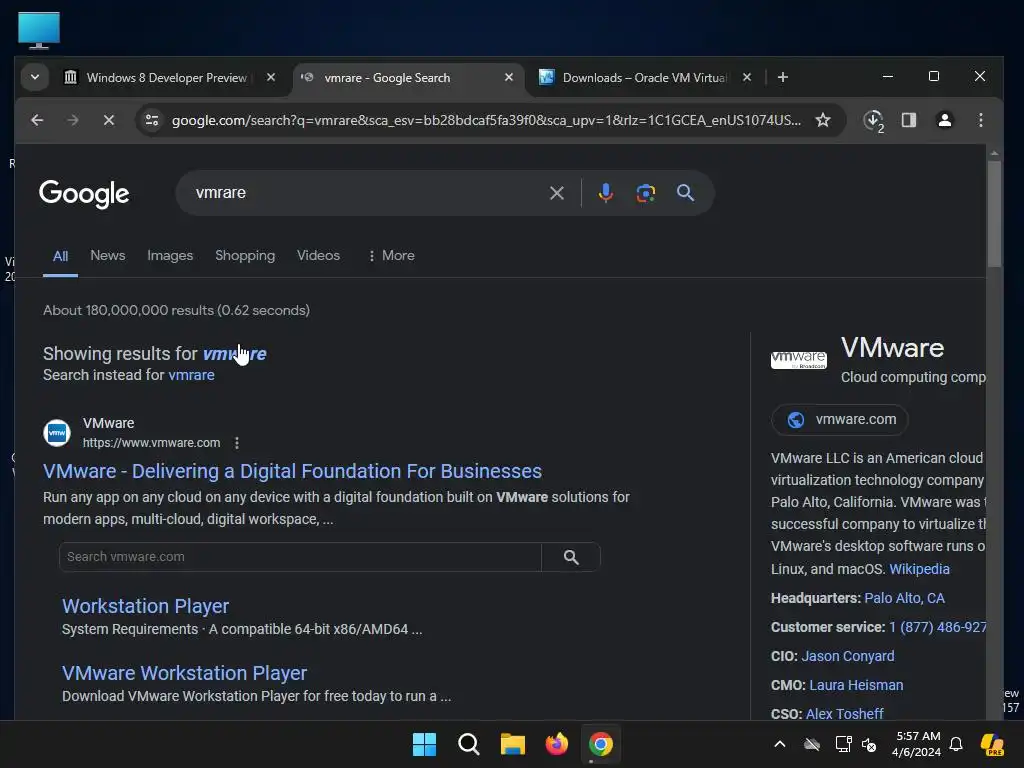Open VMware Workstation Player sitelink

coord(184,673)
